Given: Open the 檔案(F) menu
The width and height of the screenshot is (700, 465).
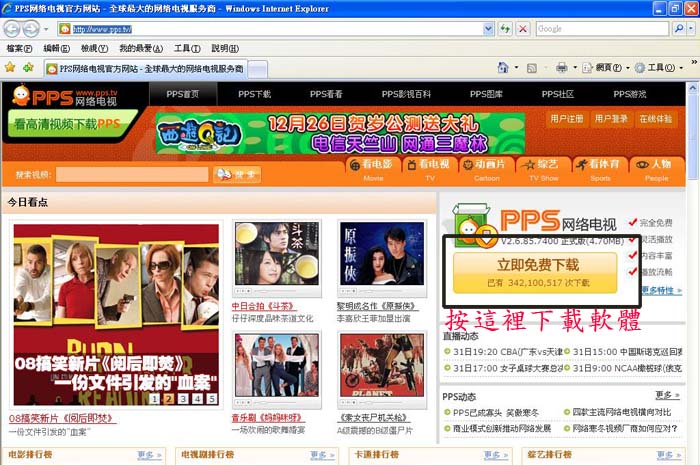Looking at the screenshot, I should (19, 48).
